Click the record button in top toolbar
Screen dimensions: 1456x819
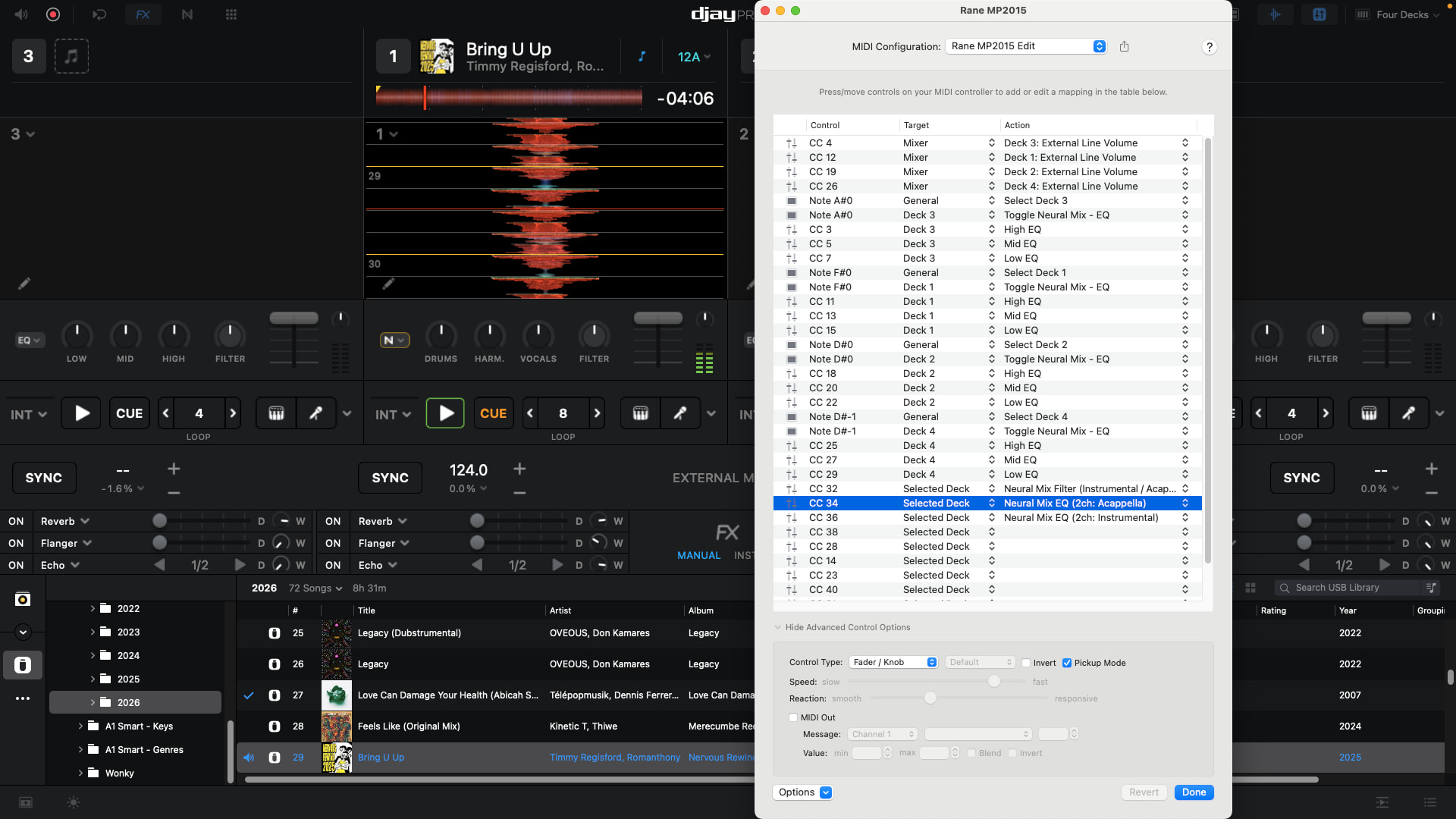53,14
